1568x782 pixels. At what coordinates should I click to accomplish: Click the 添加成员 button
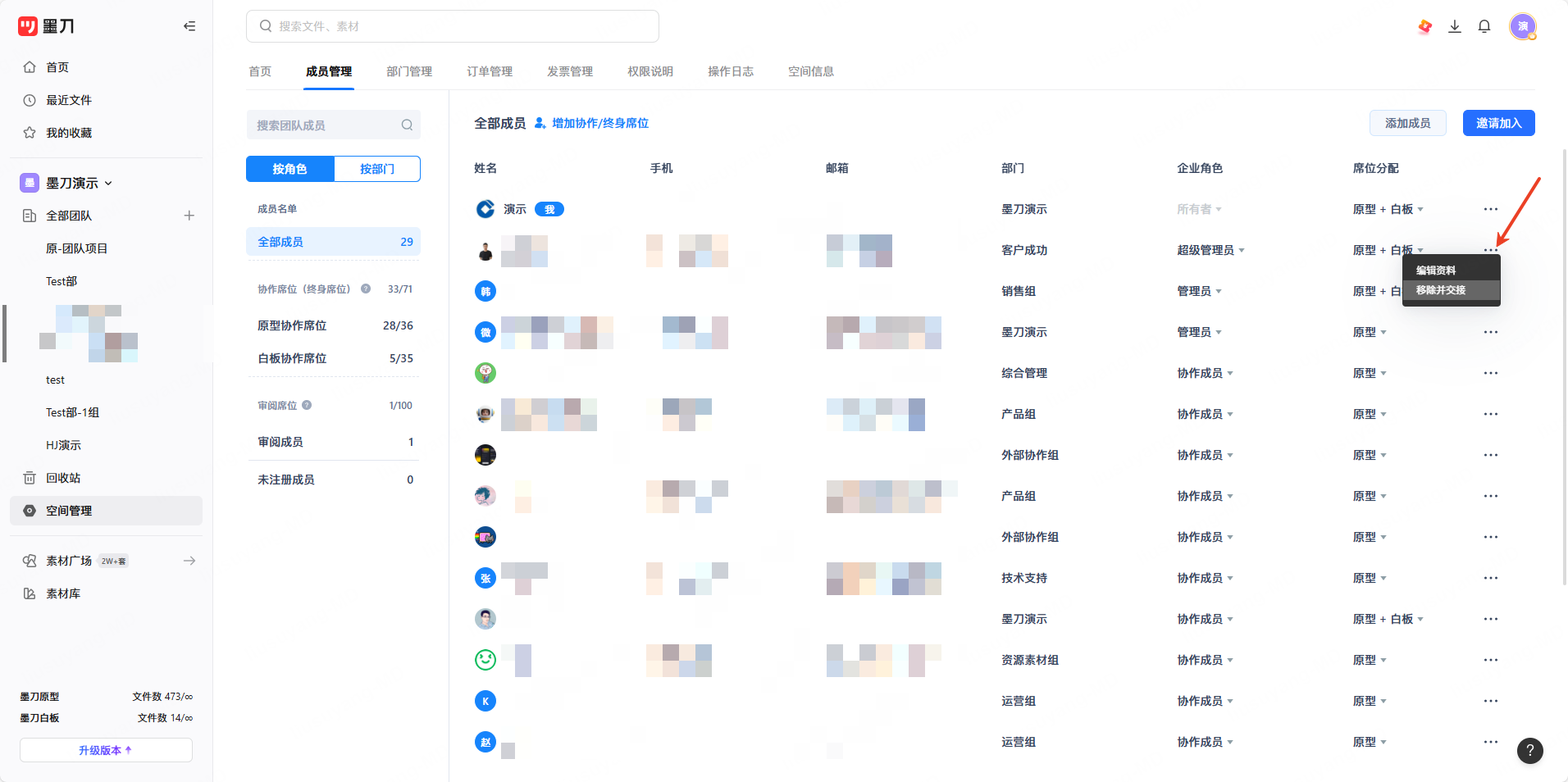(x=1407, y=123)
